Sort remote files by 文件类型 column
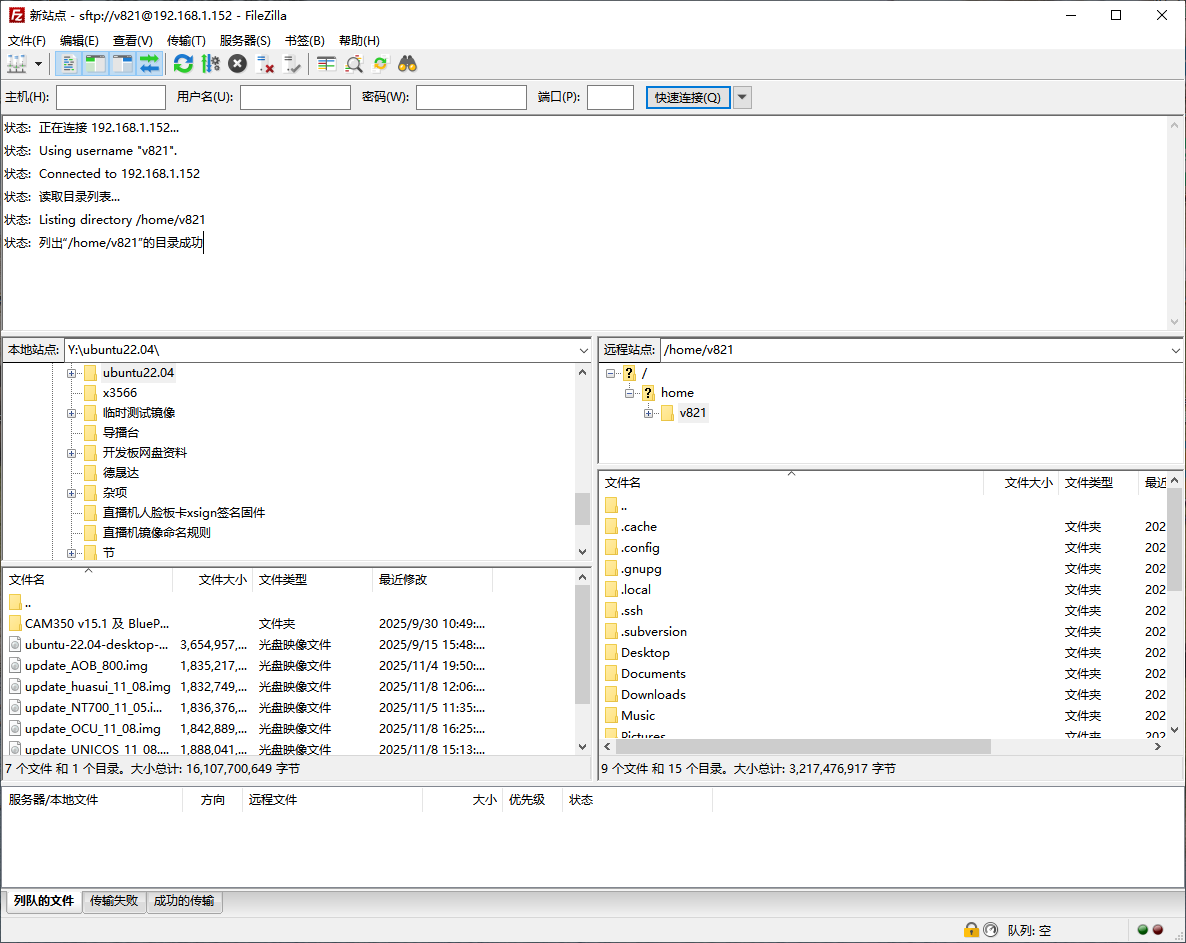Screen dimensions: 1186x943 (x=1098, y=482)
